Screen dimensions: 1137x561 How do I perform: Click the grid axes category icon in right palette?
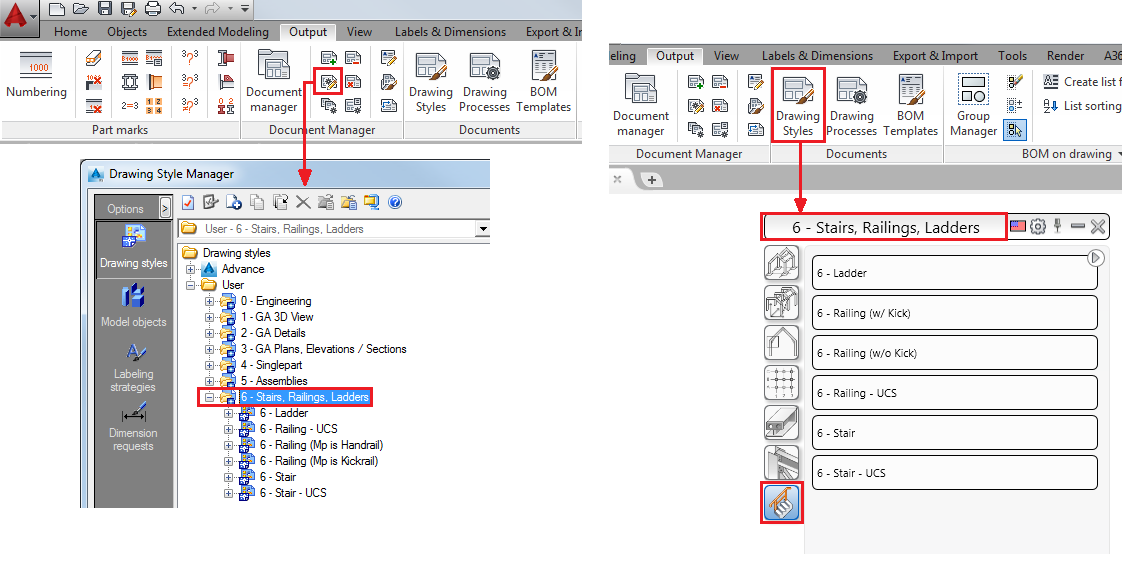tap(782, 383)
